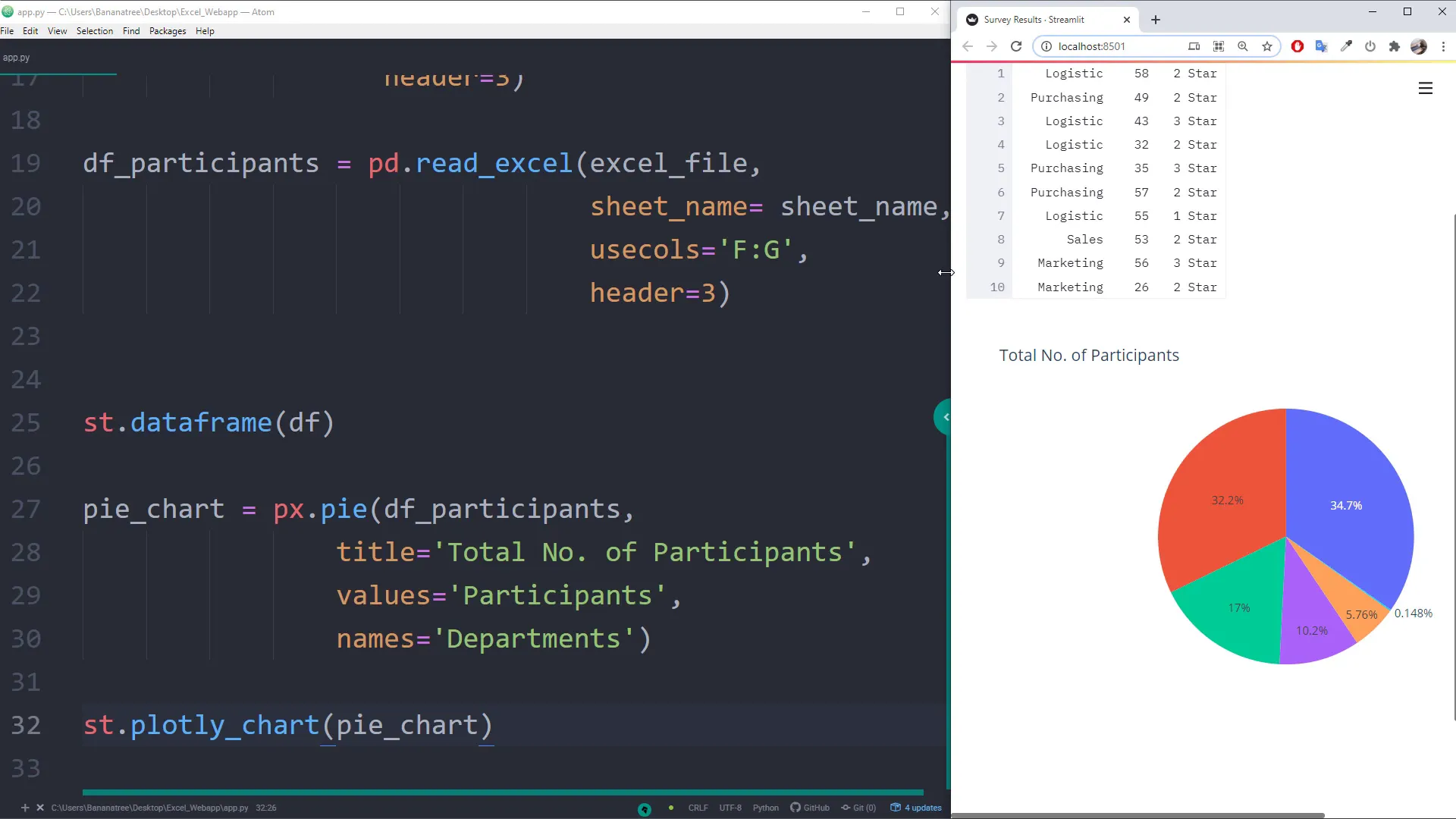This screenshot has height=819, width=1456.
Task: Change line ending from CRLF selector
Action: coord(698,808)
